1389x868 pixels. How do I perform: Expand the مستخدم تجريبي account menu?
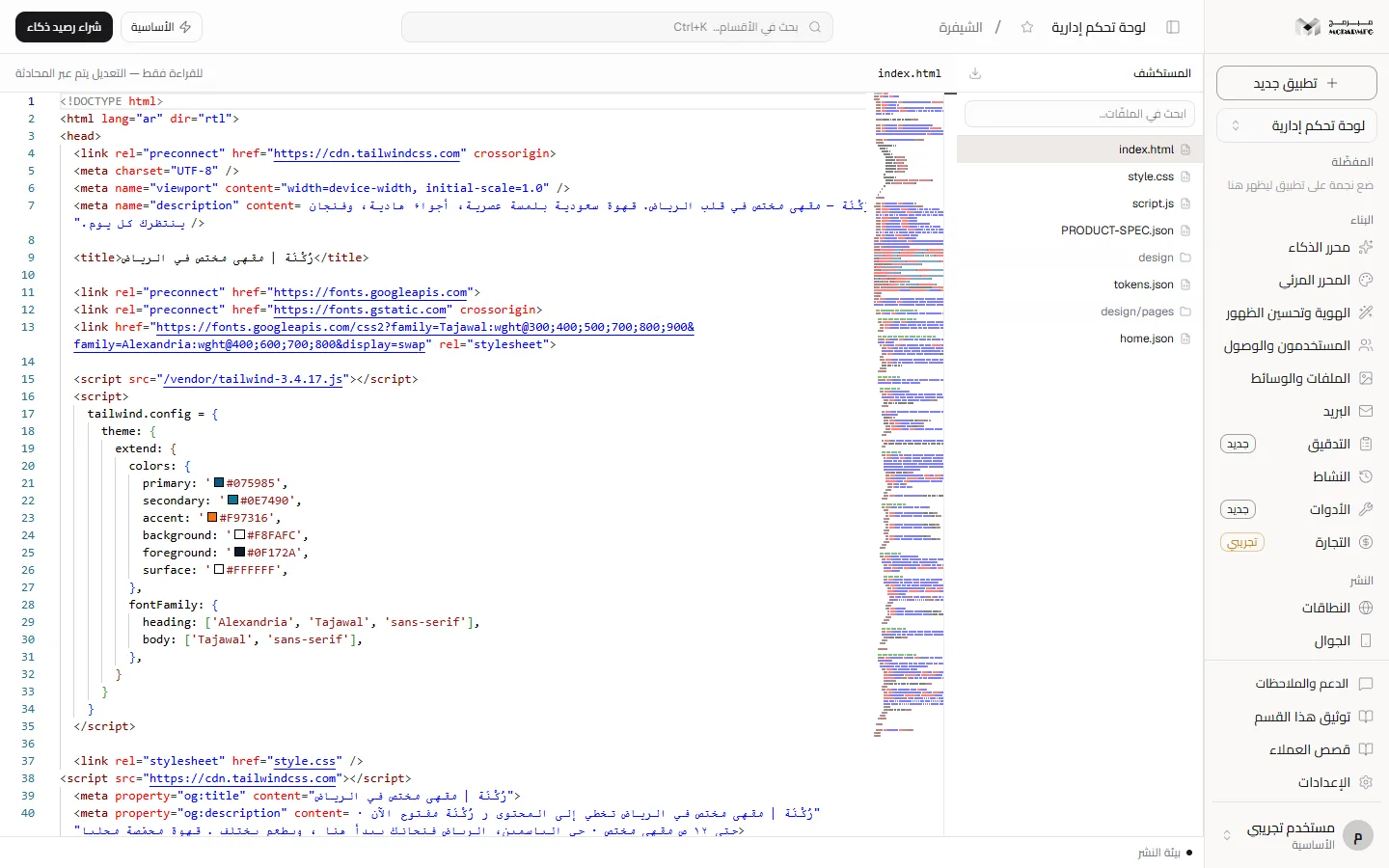pyautogui.click(x=1296, y=835)
